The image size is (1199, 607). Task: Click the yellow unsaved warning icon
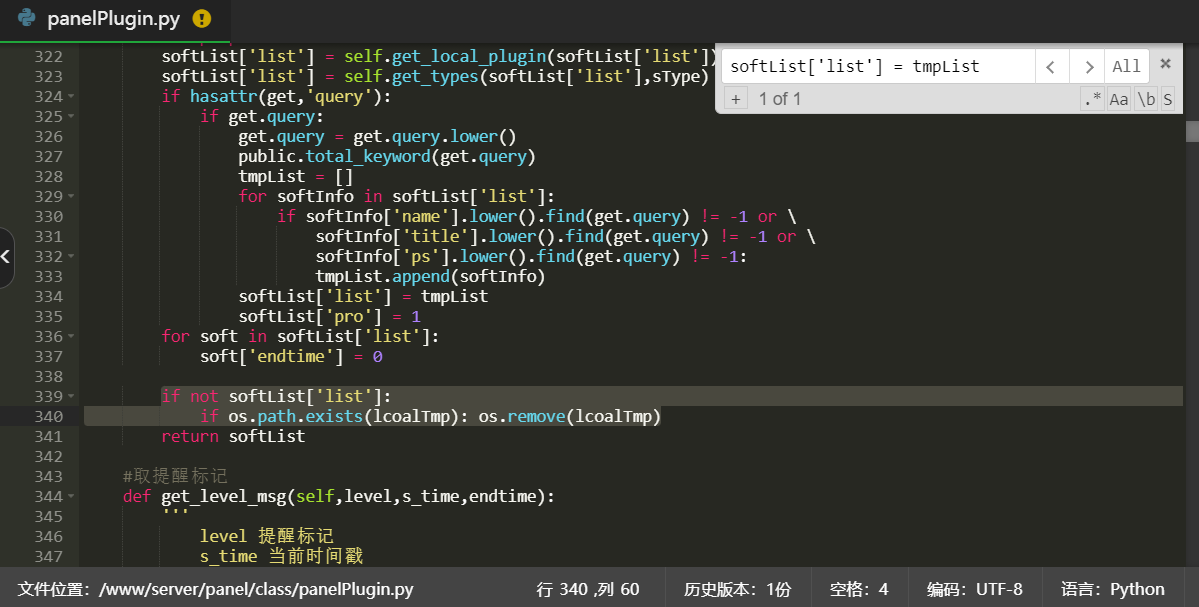point(202,18)
